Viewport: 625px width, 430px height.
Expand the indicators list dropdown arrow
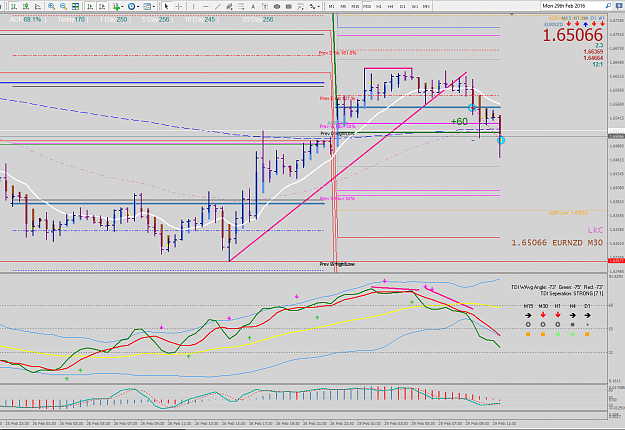pyautogui.click(x=122, y=6)
